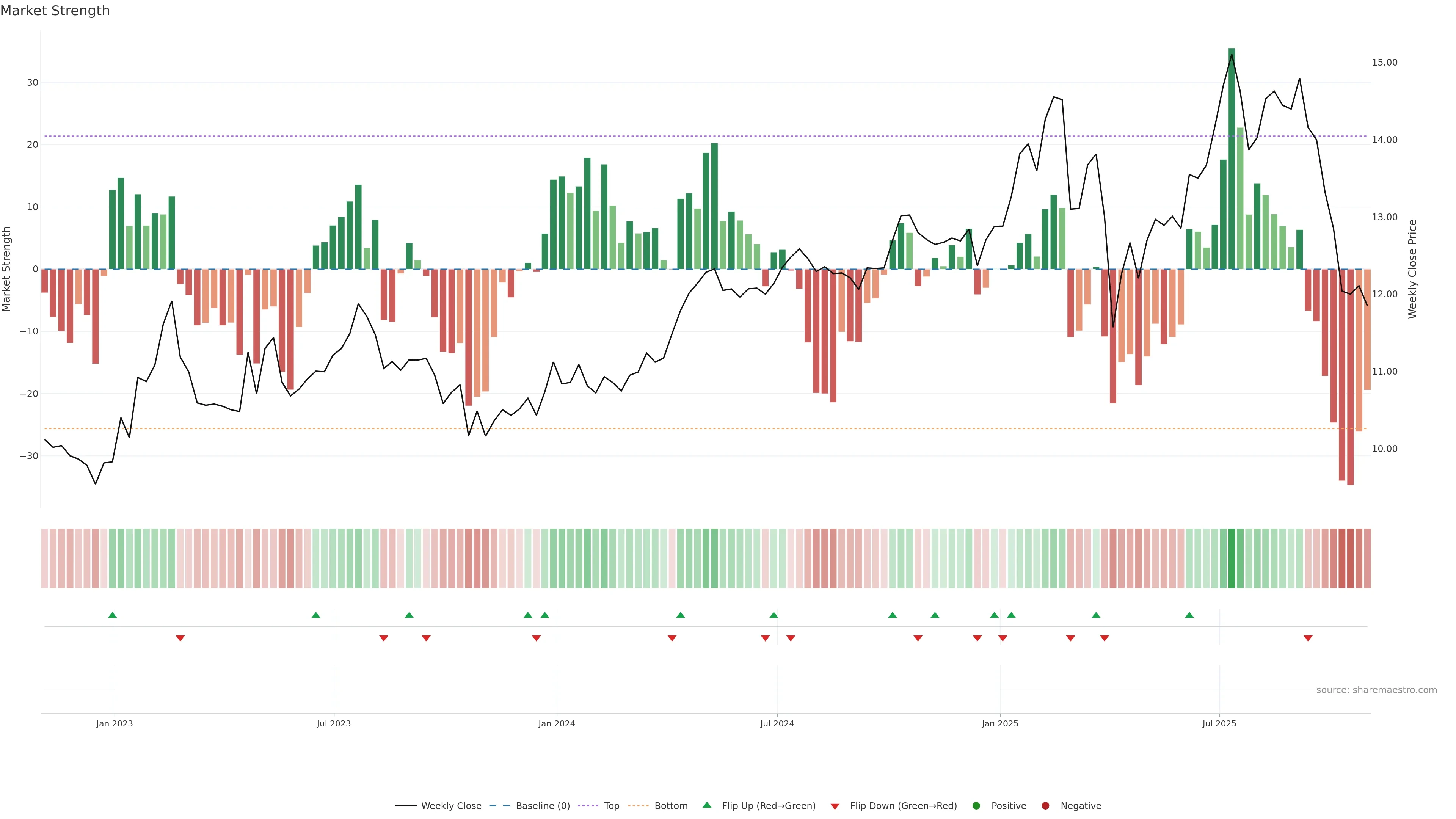Click the Positive green dot legend icon
This screenshot has height=819, width=1456.
(976, 806)
